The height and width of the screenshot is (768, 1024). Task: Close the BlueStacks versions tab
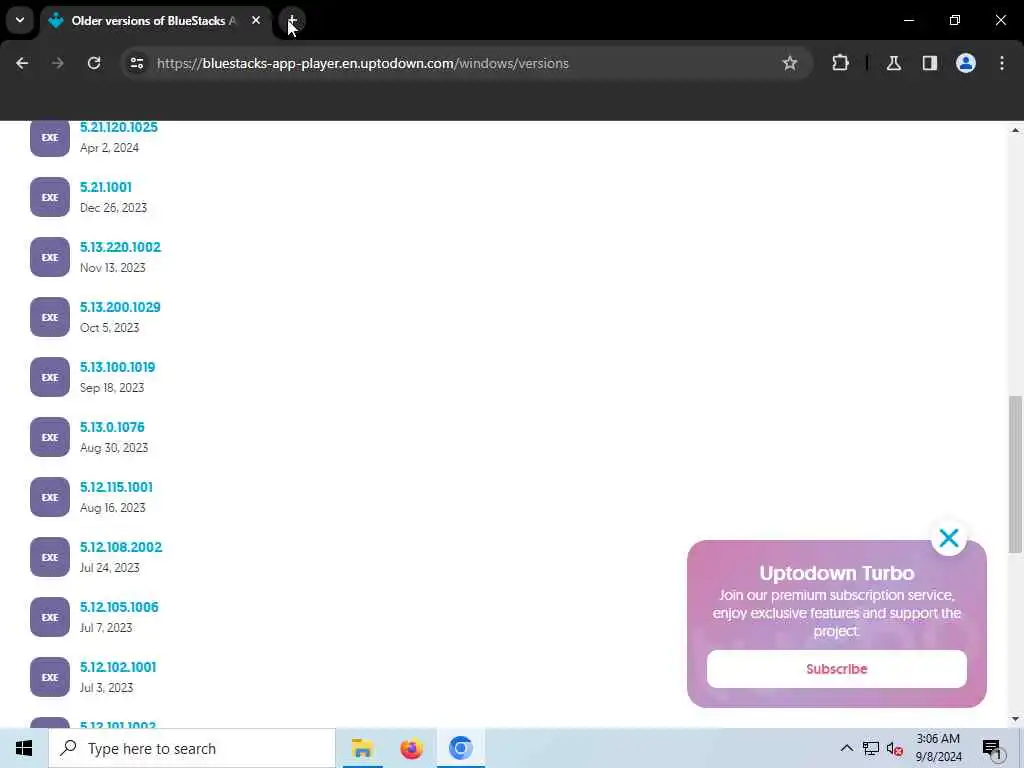click(x=256, y=21)
